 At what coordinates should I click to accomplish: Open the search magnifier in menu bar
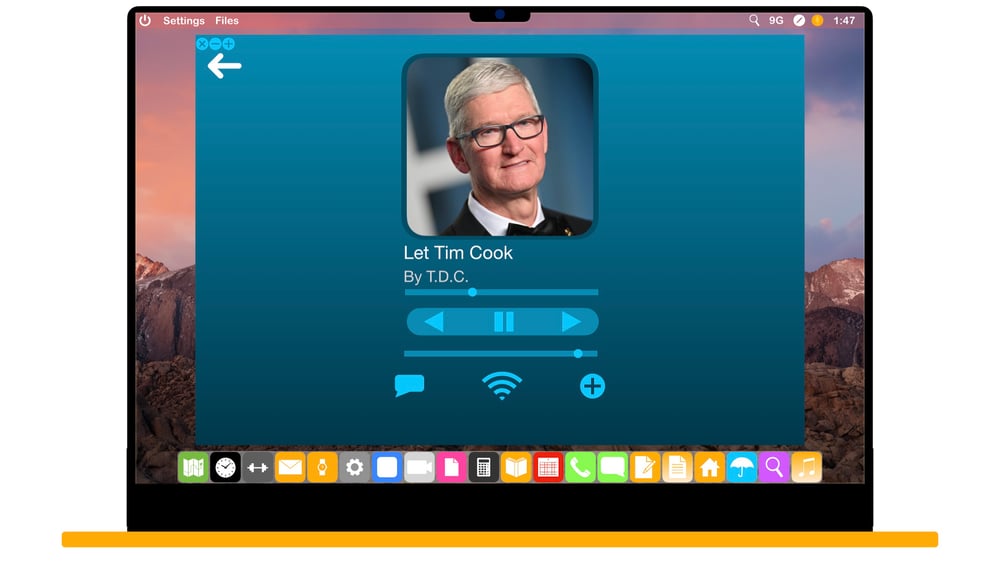[x=754, y=20]
